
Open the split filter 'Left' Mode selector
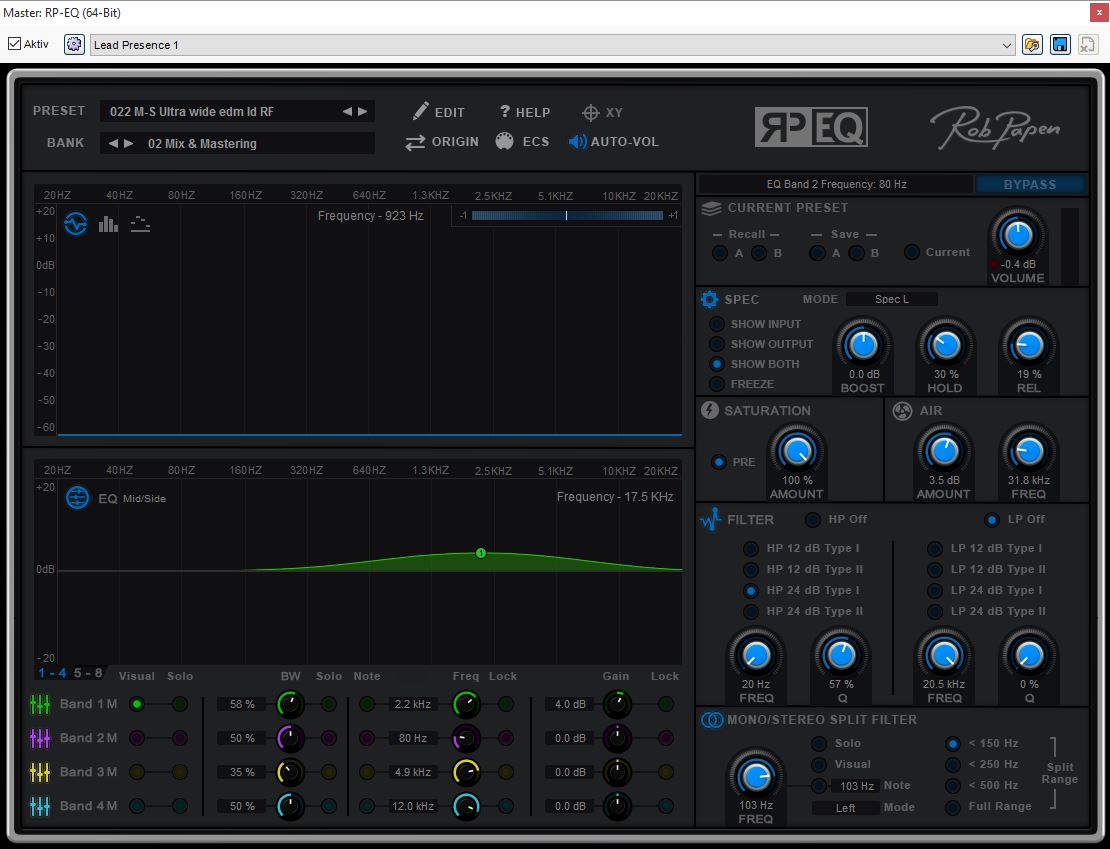pyautogui.click(x=845, y=808)
